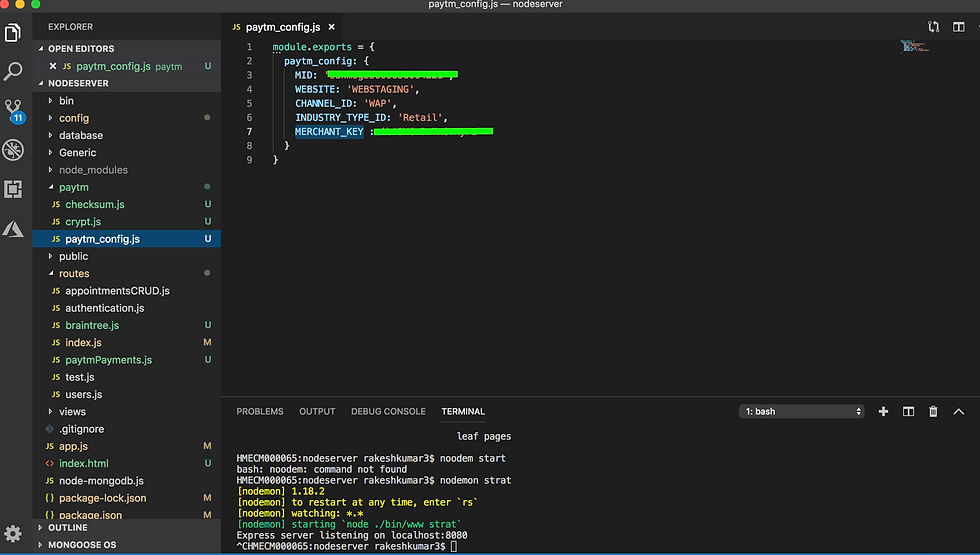Click the editor minimap preview

[914, 46]
